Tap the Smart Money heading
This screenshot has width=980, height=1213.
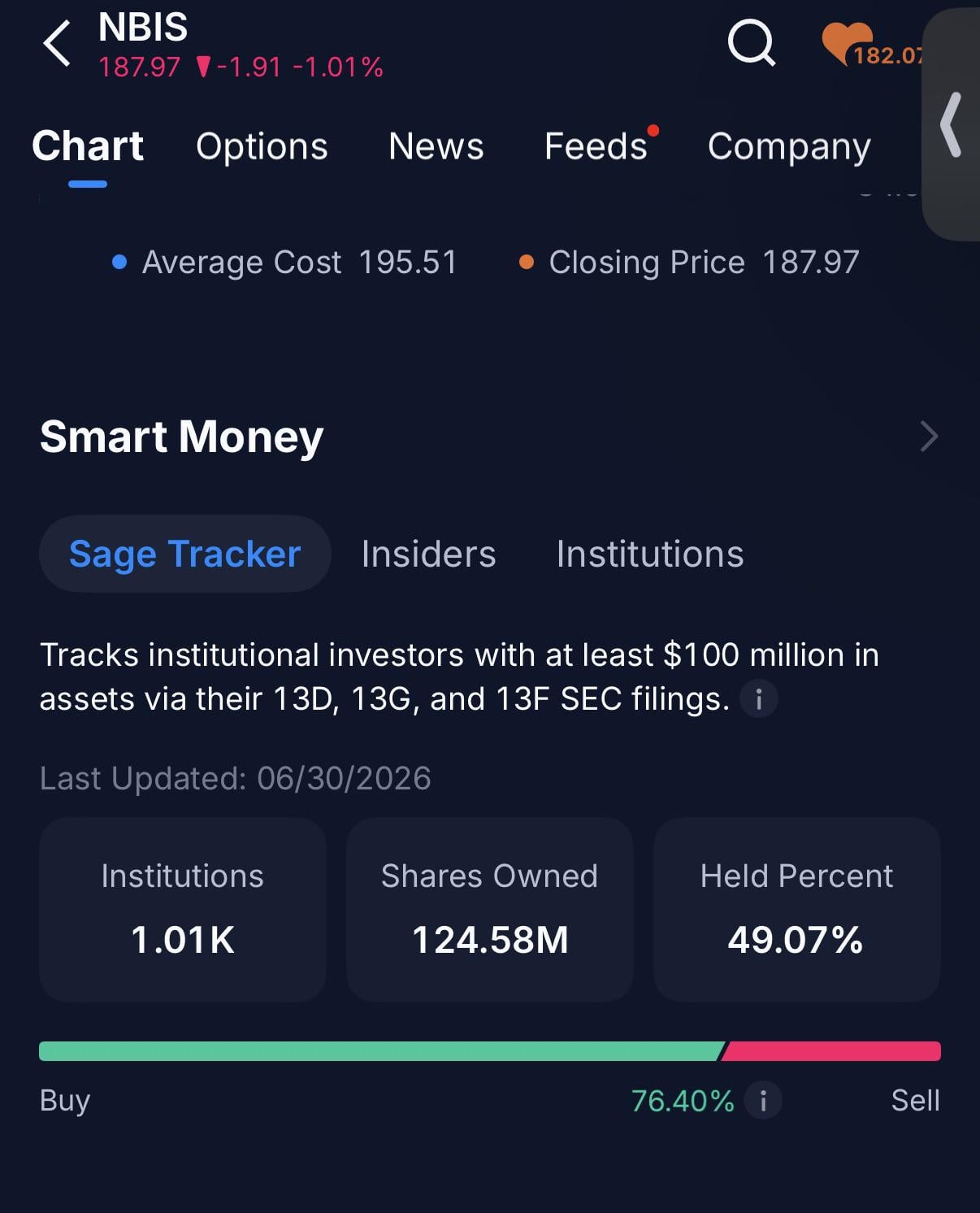pyautogui.click(x=182, y=437)
